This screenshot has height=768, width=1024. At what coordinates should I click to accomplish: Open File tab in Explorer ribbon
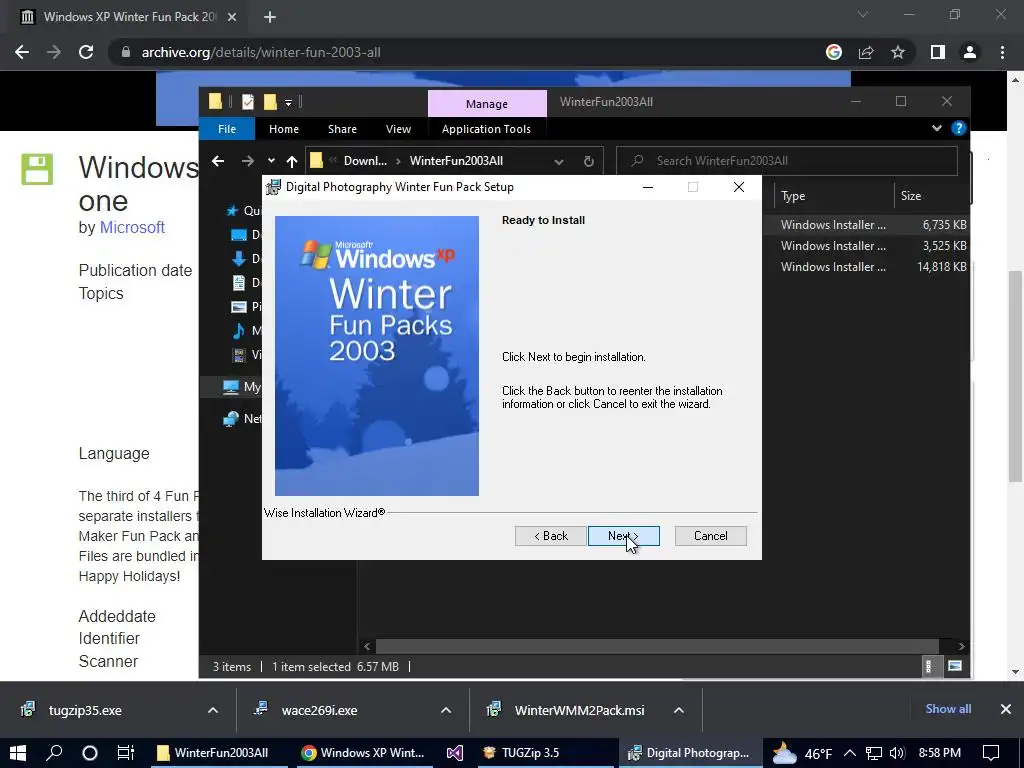point(227,129)
